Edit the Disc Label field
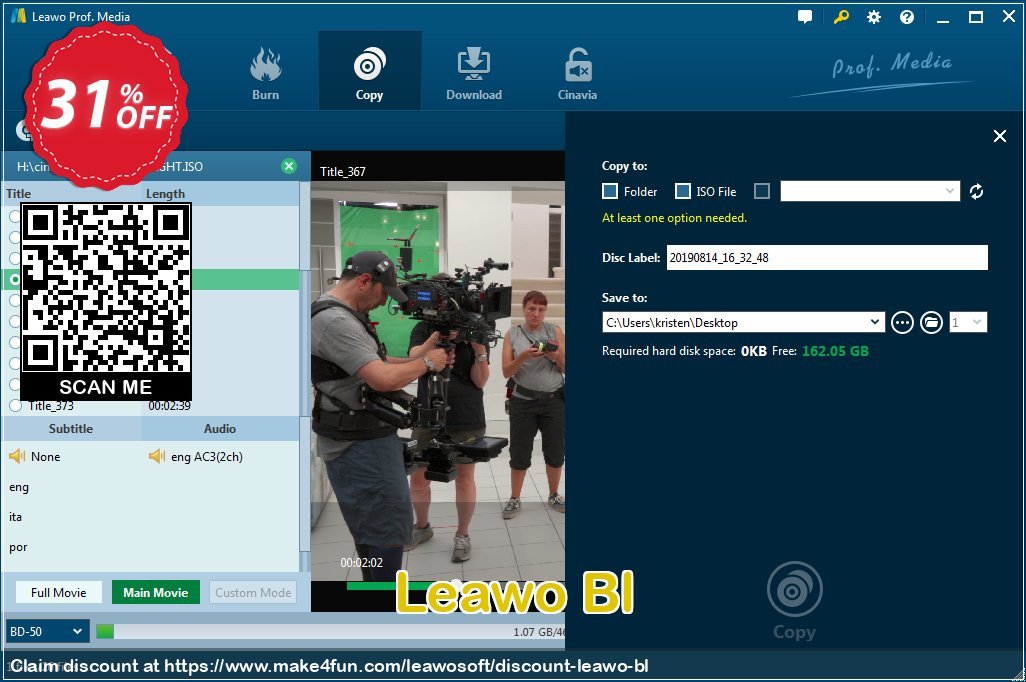Screen dimensions: 1026x682 coord(827,257)
